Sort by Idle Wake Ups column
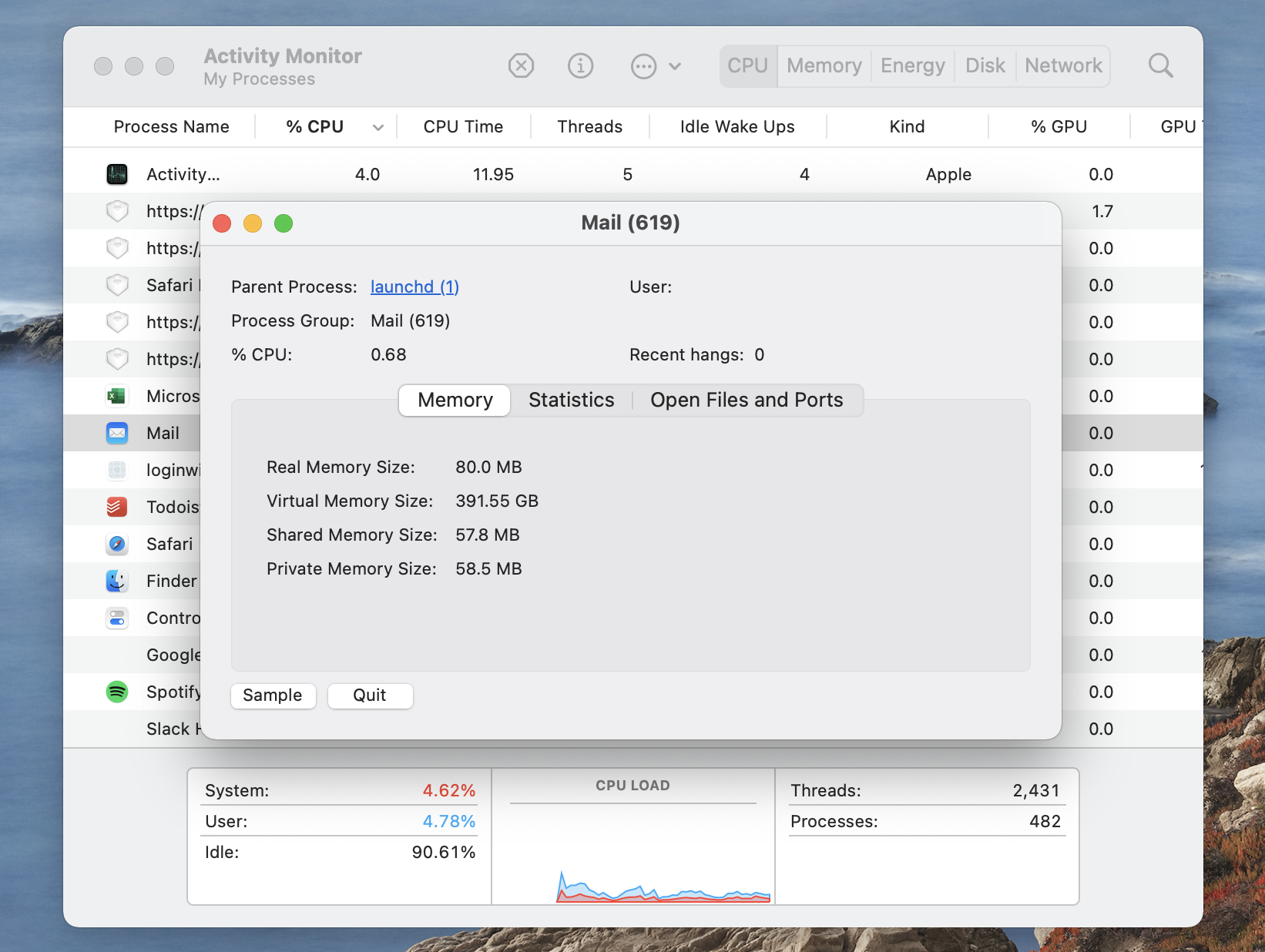Screen dimensions: 1265x952 pos(737,126)
